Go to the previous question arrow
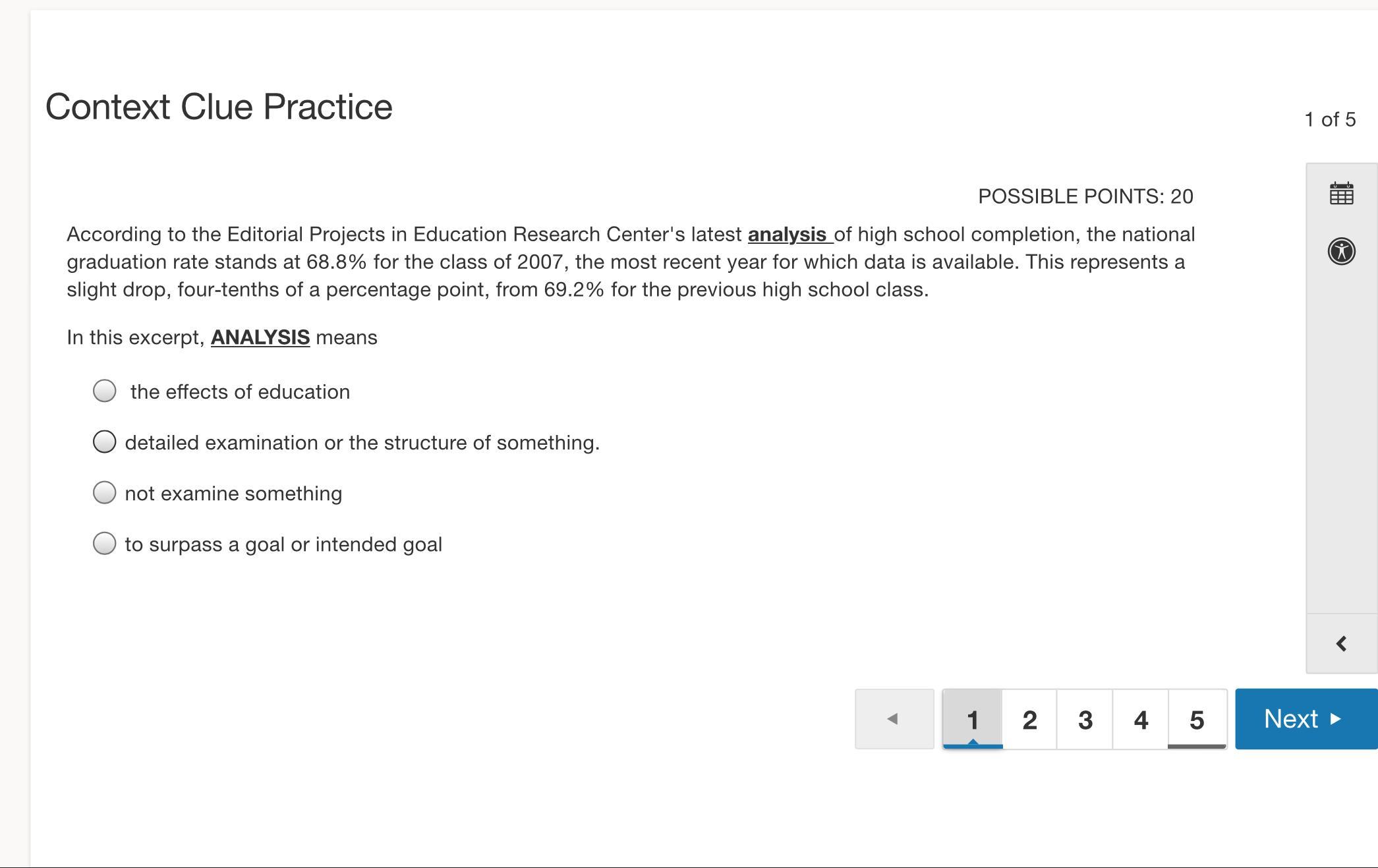 point(894,718)
